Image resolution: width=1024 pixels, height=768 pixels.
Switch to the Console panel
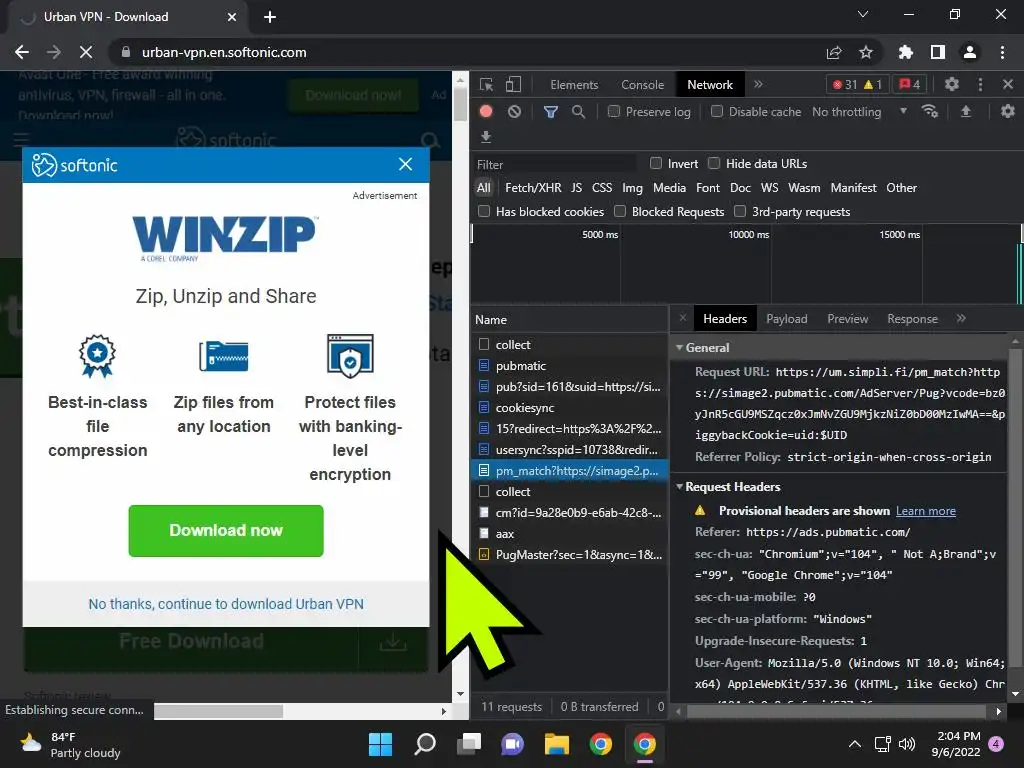click(642, 85)
